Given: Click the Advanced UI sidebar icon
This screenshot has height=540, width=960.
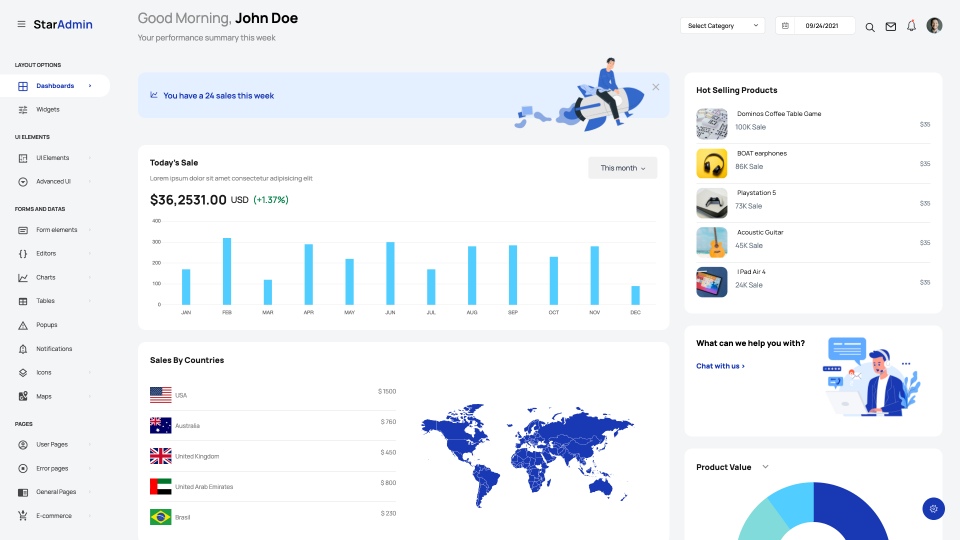Looking at the screenshot, I should [x=23, y=182].
